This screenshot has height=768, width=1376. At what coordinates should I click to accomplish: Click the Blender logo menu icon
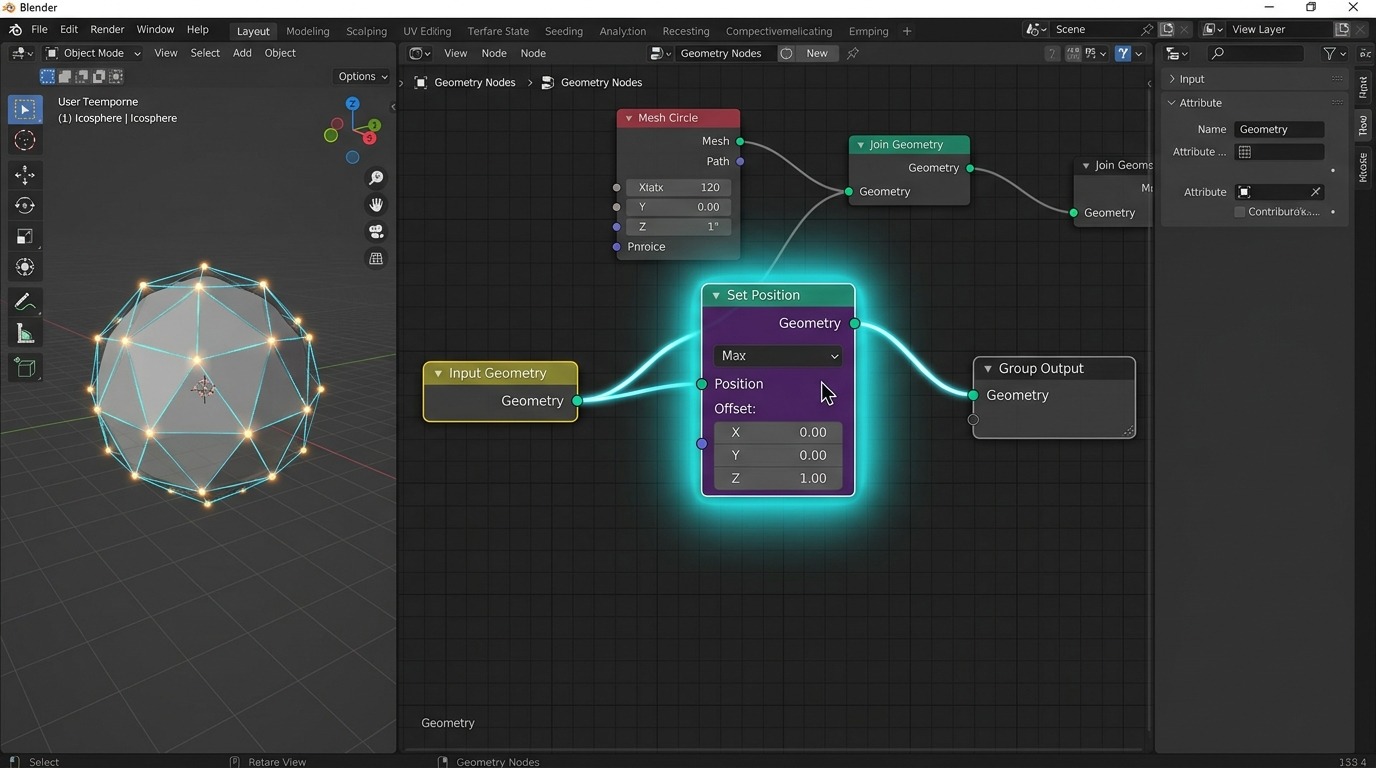click(15, 30)
